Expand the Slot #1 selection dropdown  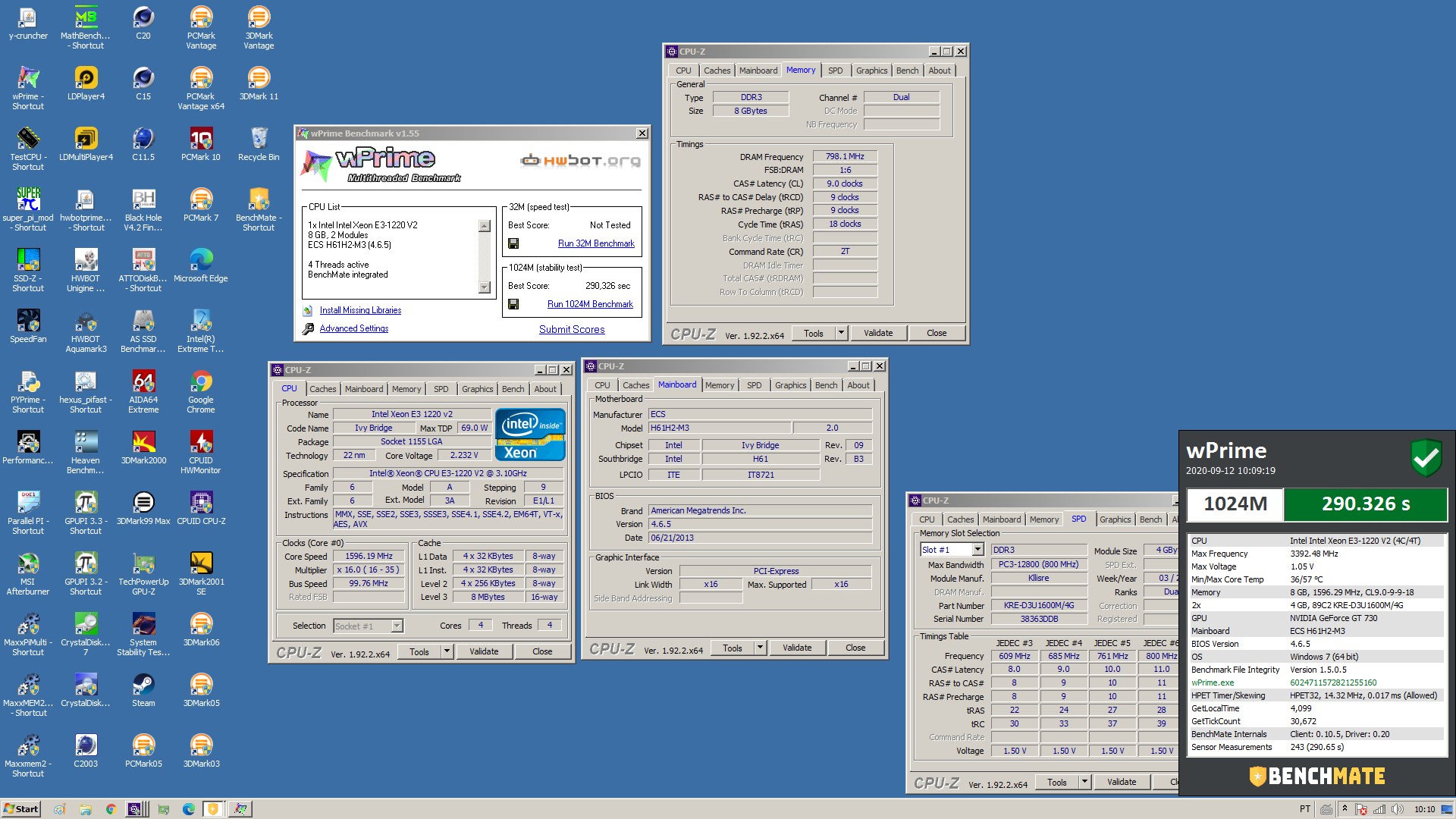click(x=977, y=550)
